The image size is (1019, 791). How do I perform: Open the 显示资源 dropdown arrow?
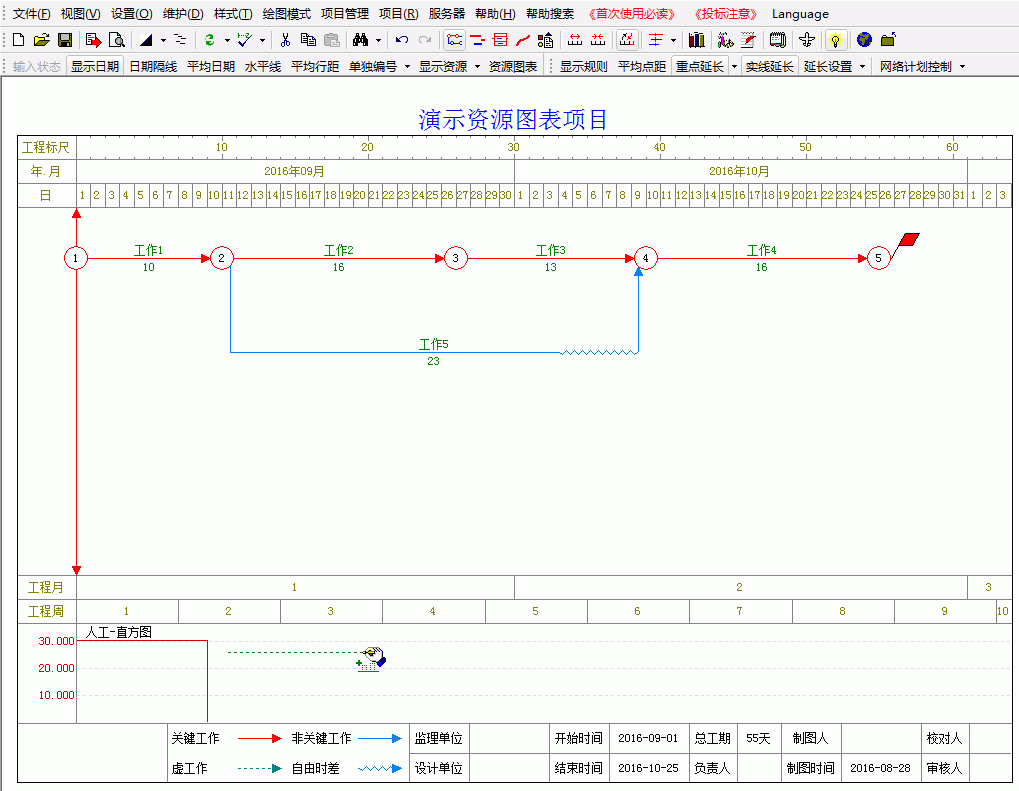[x=477, y=66]
